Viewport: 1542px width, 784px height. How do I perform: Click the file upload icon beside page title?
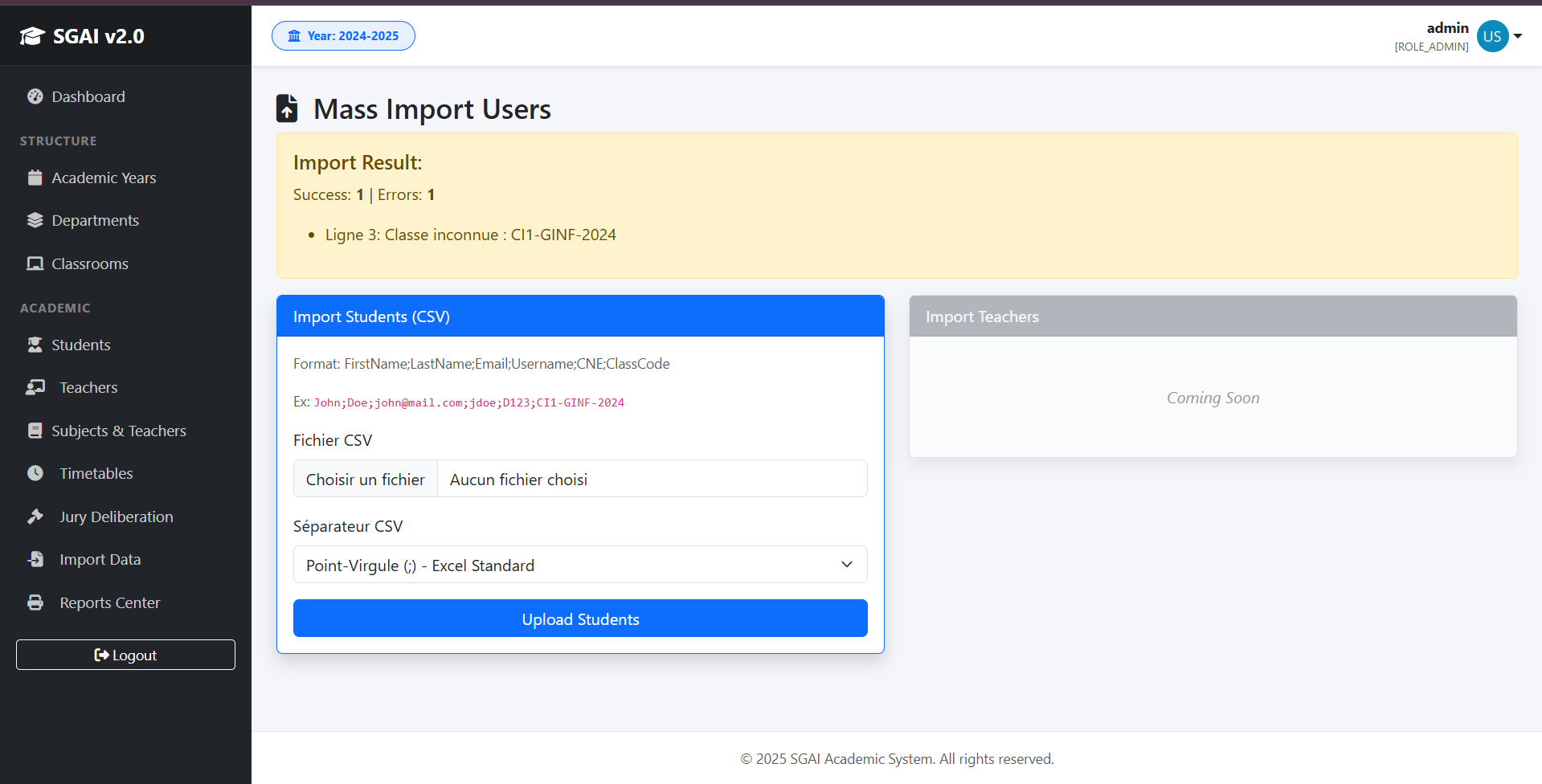coord(287,108)
